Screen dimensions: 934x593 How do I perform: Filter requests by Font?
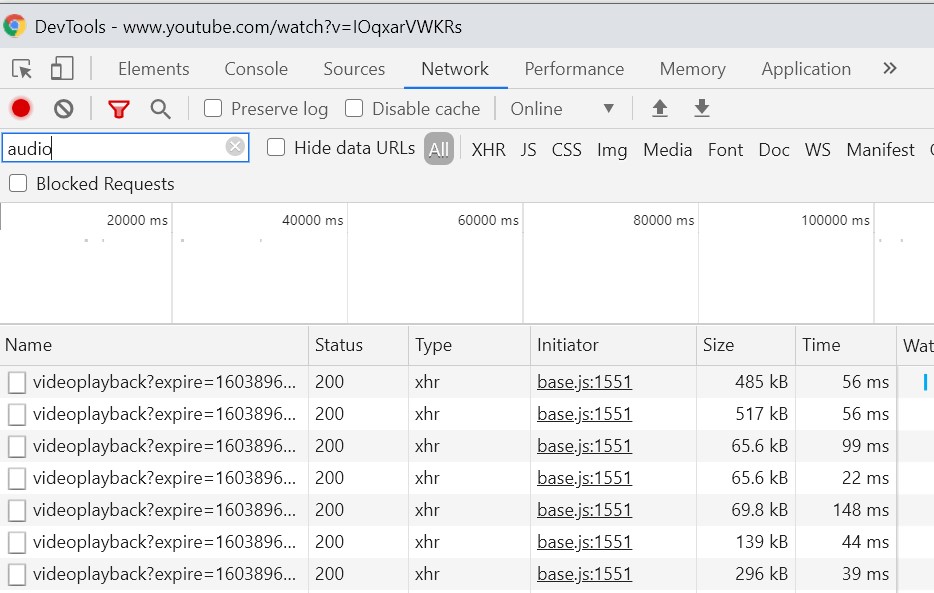pos(726,149)
